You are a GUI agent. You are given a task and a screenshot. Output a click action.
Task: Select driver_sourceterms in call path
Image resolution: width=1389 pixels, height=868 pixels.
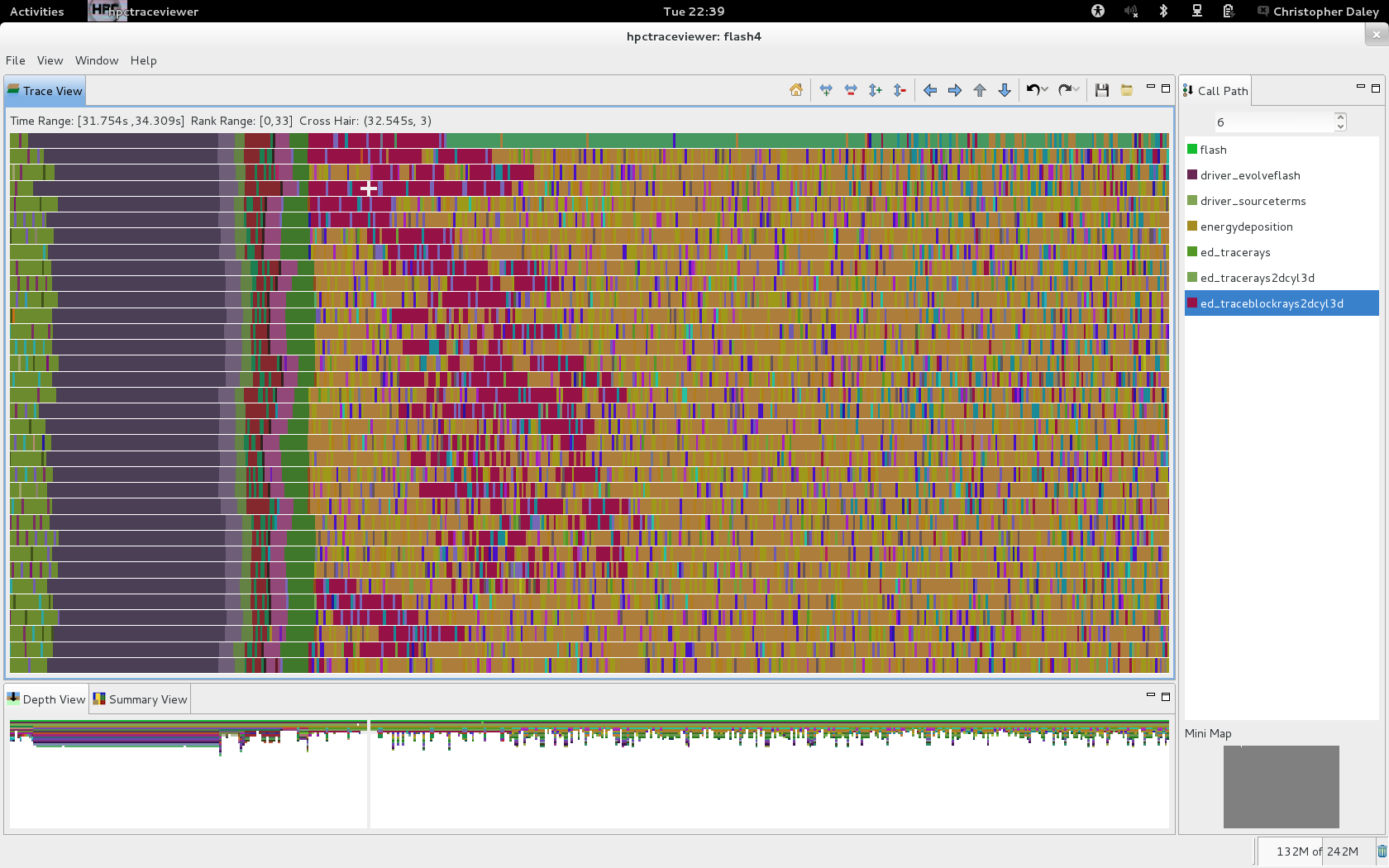[1282, 201]
